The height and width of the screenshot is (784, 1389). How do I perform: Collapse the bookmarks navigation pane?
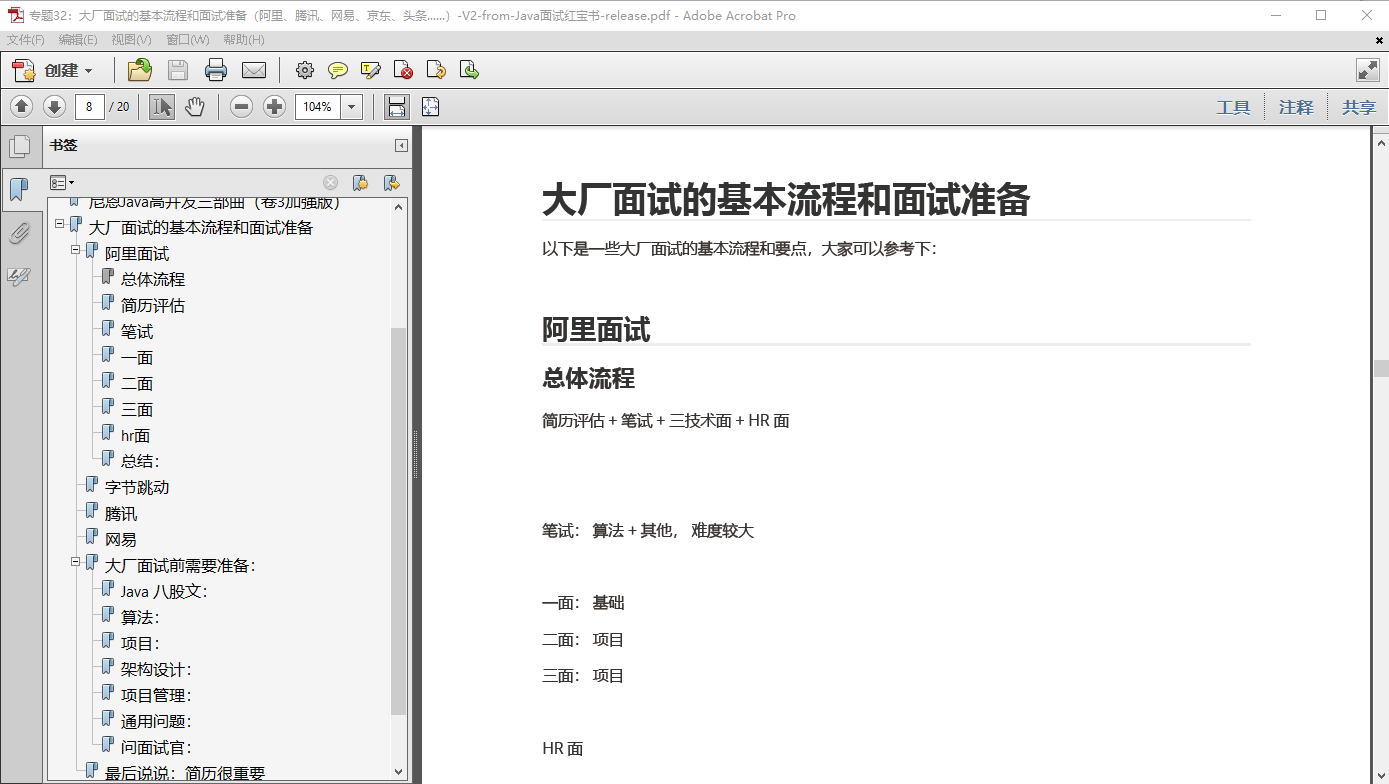[x=401, y=145]
